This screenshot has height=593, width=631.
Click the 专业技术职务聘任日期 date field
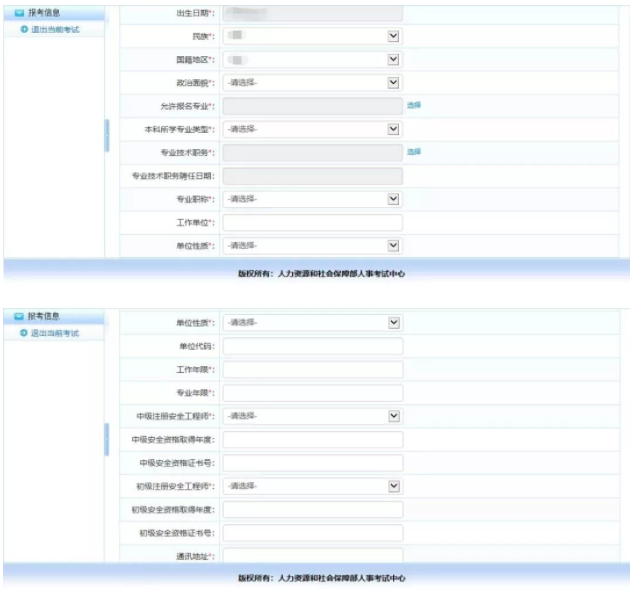(312, 176)
